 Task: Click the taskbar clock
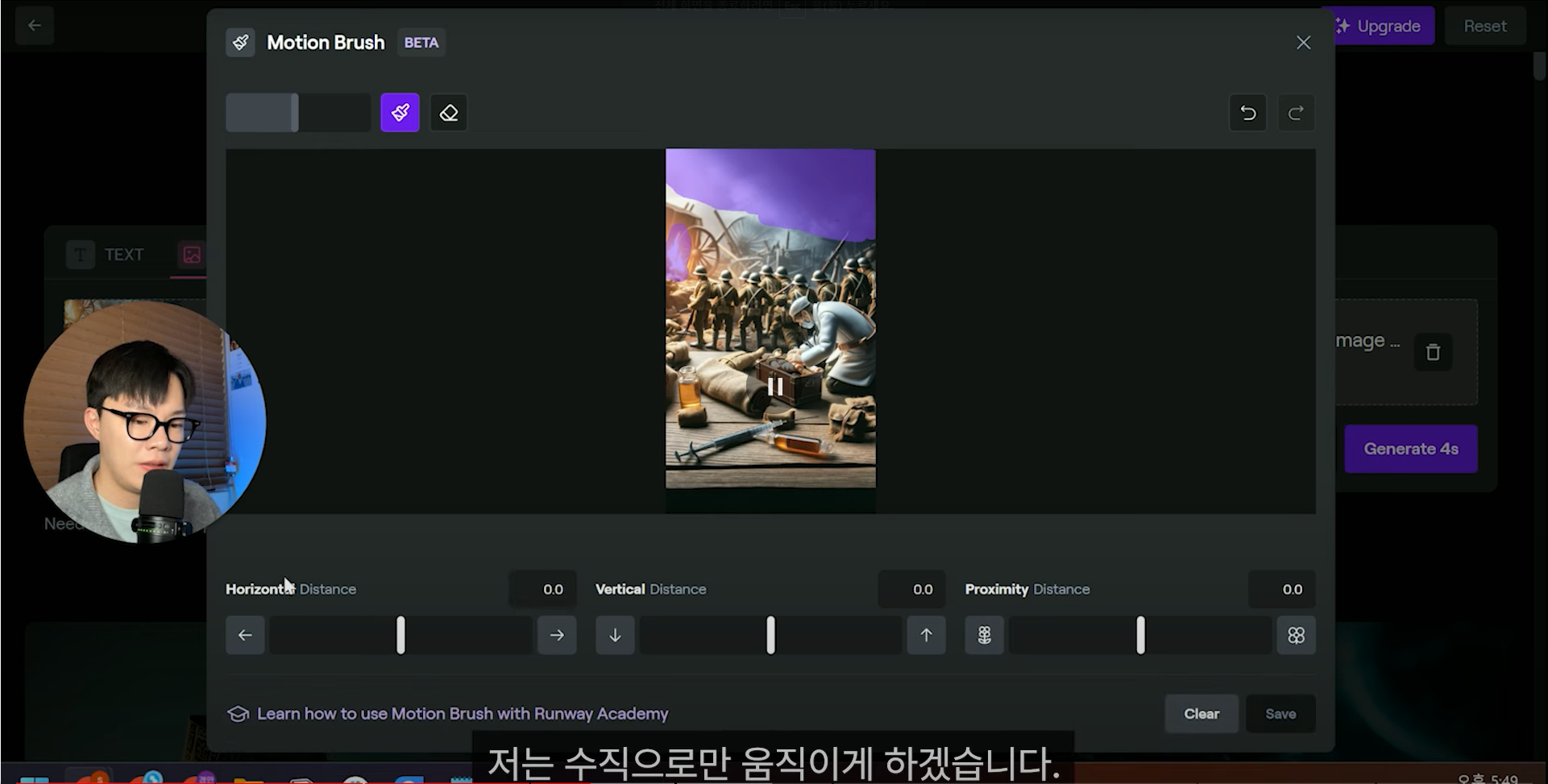pos(1488,778)
